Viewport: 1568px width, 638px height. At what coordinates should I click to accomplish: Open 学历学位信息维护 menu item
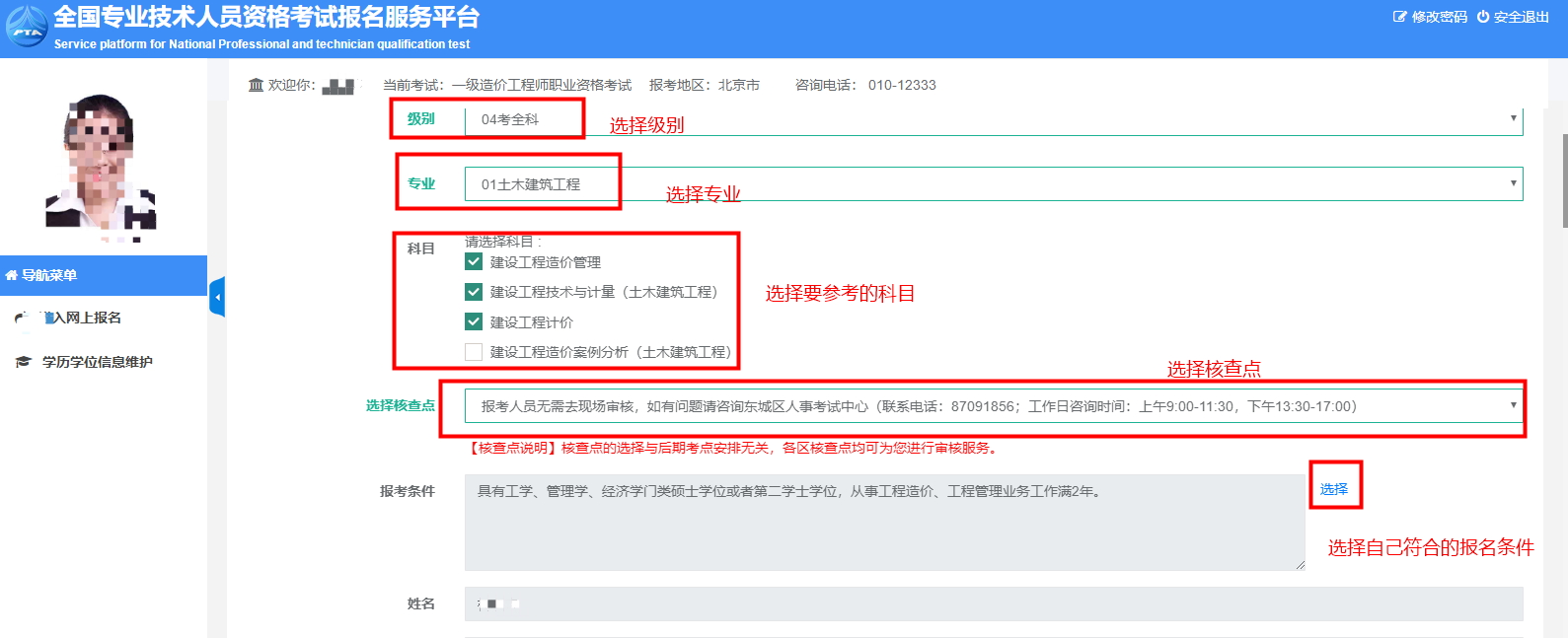(x=97, y=362)
